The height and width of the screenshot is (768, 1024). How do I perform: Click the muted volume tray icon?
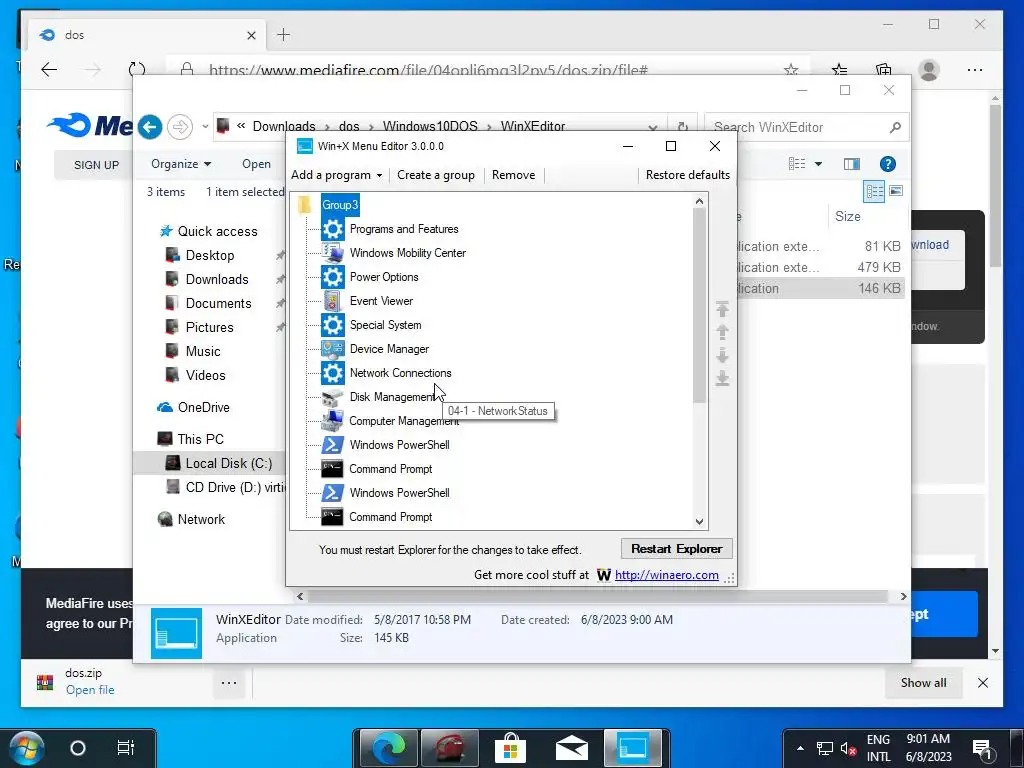[x=848, y=749]
